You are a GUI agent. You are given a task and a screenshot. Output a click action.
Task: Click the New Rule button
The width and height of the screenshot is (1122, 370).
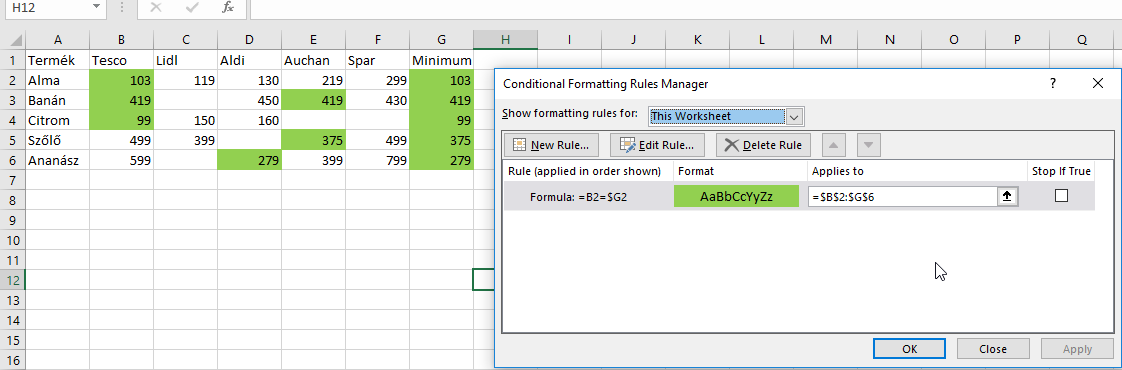point(551,145)
